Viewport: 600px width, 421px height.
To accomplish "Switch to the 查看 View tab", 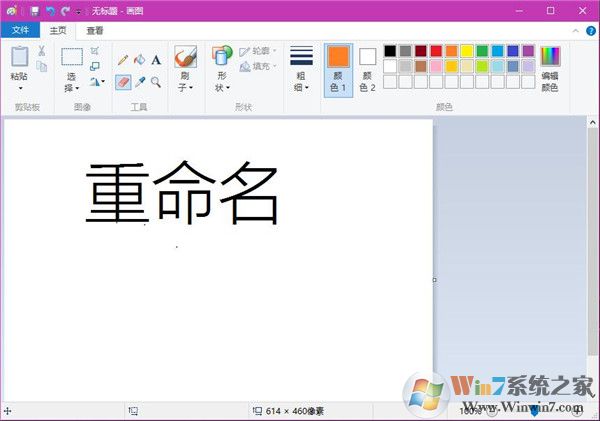I will 95,30.
